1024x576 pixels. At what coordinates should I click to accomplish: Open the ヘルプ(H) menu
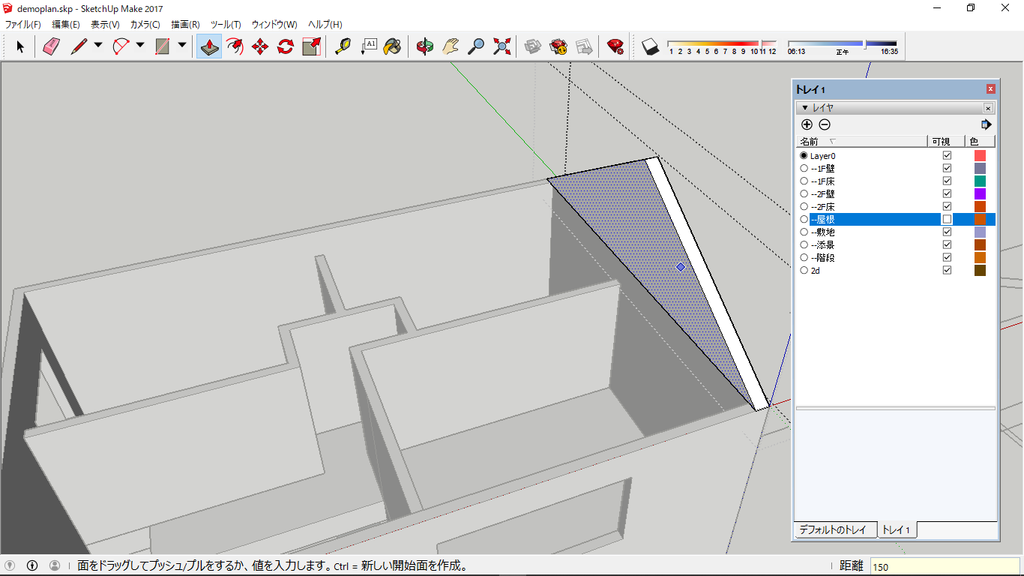pyautogui.click(x=325, y=24)
